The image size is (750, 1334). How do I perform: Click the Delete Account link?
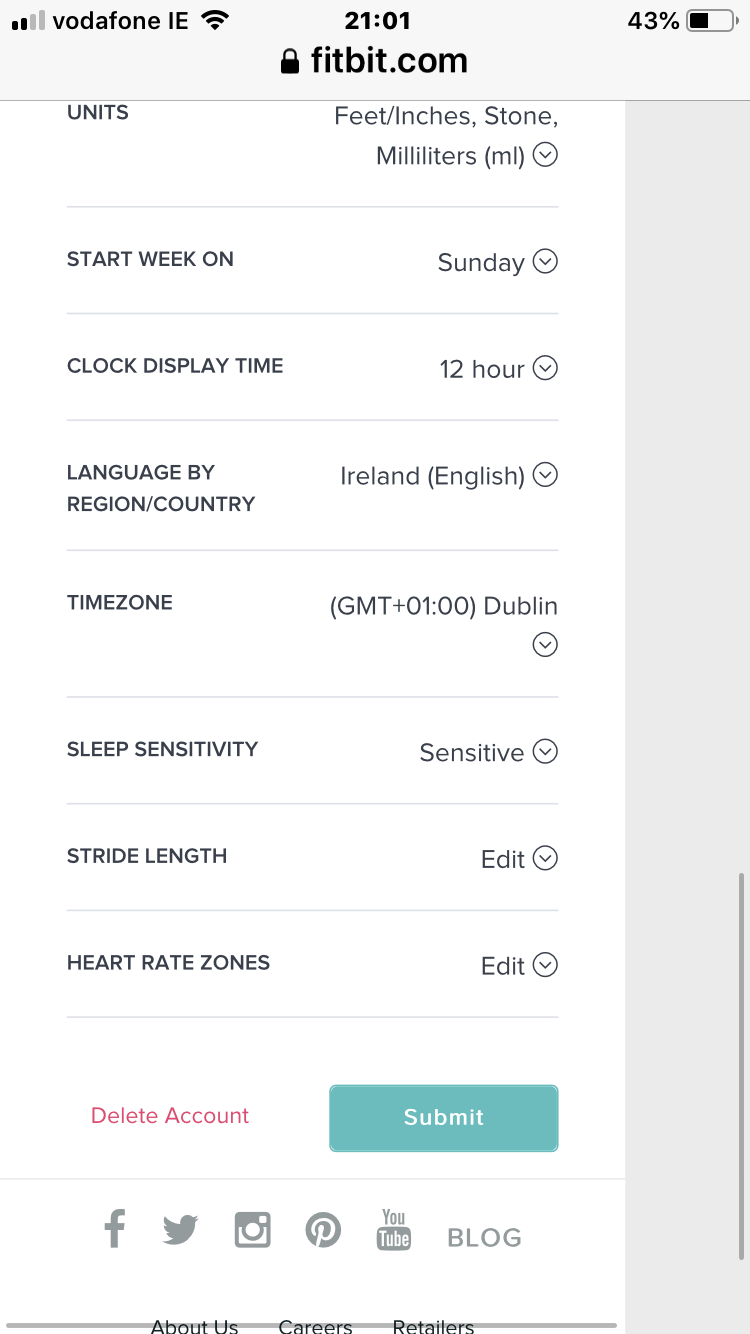pyautogui.click(x=170, y=1116)
